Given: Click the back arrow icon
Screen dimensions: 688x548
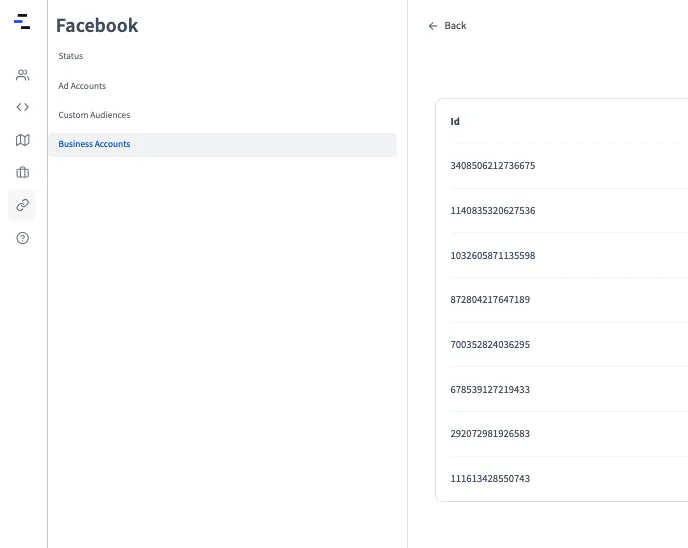Looking at the screenshot, I should click(x=433, y=26).
